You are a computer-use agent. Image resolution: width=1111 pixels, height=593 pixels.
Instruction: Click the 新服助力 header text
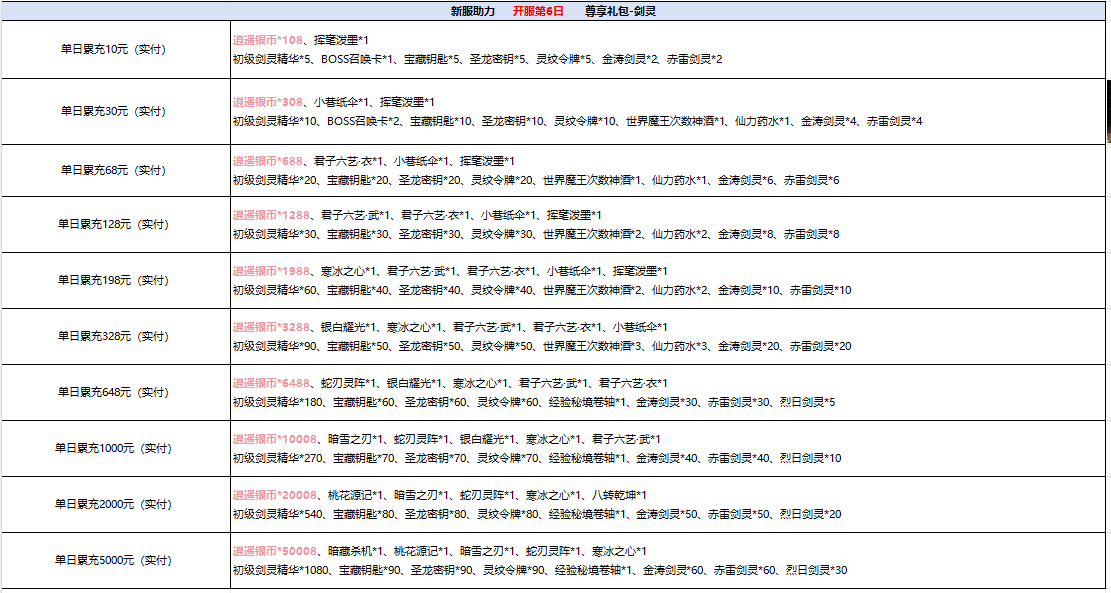coord(473,11)
